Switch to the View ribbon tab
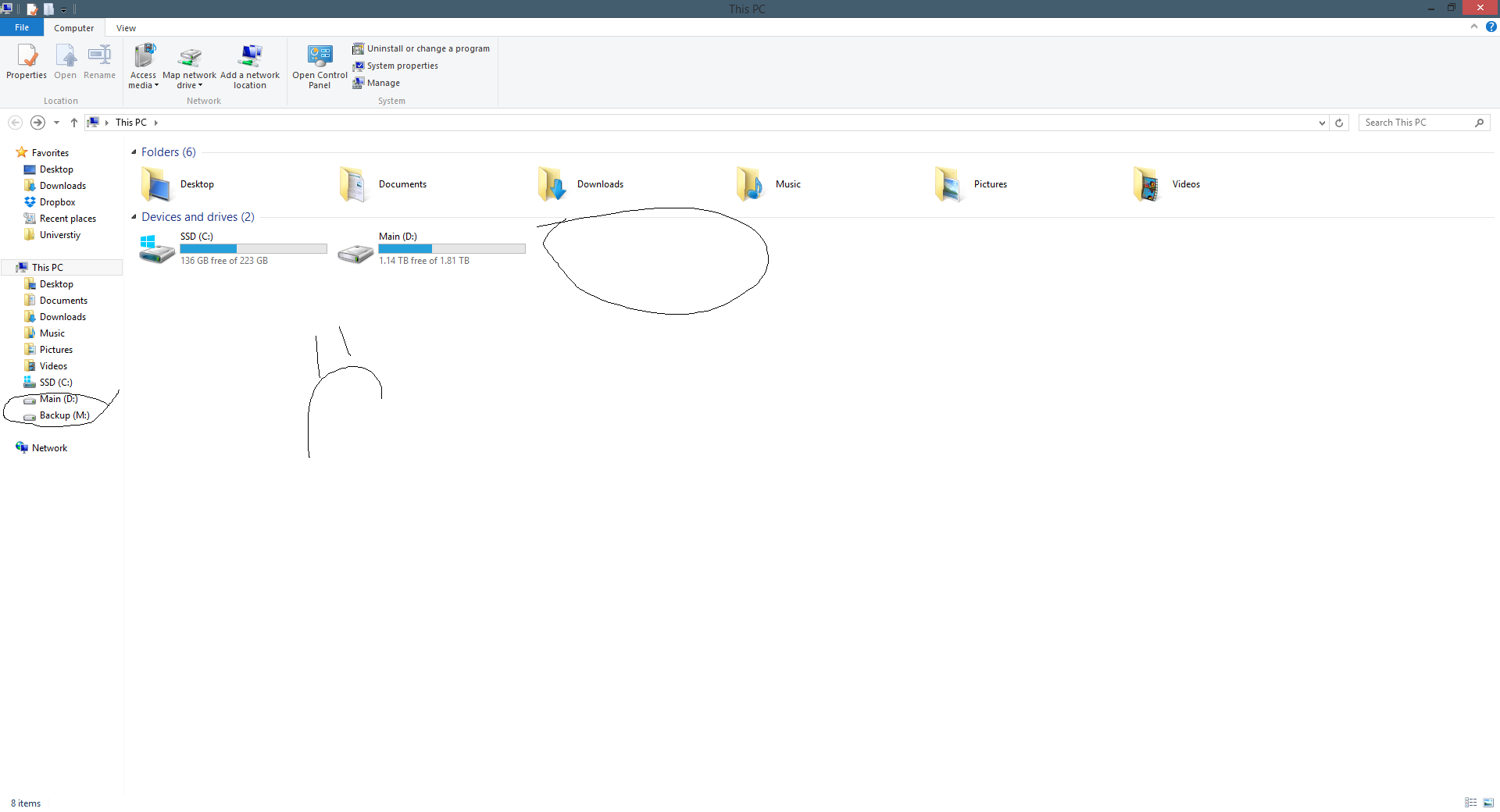Screen dimensions: 1500x812 click(x=126, y=28)
